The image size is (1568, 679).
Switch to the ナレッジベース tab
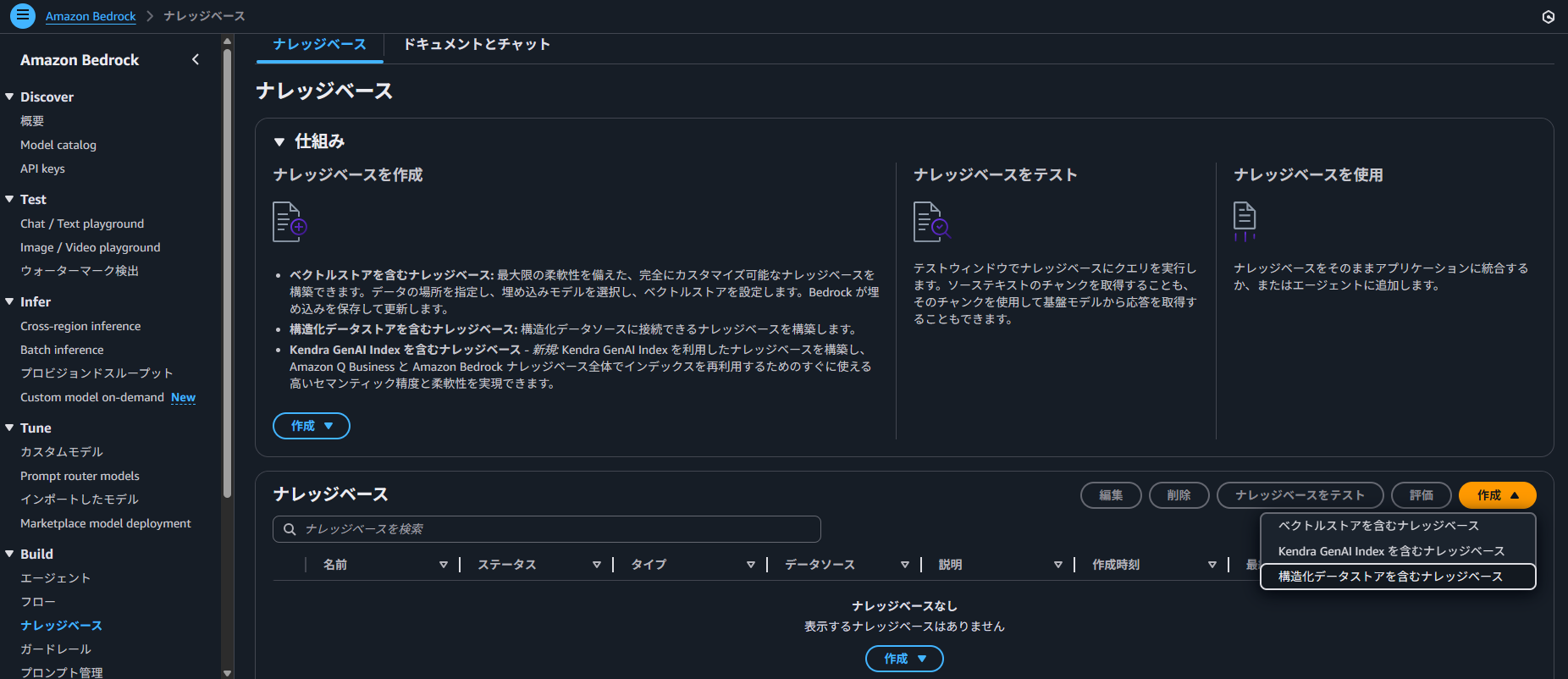click(320, 45)
